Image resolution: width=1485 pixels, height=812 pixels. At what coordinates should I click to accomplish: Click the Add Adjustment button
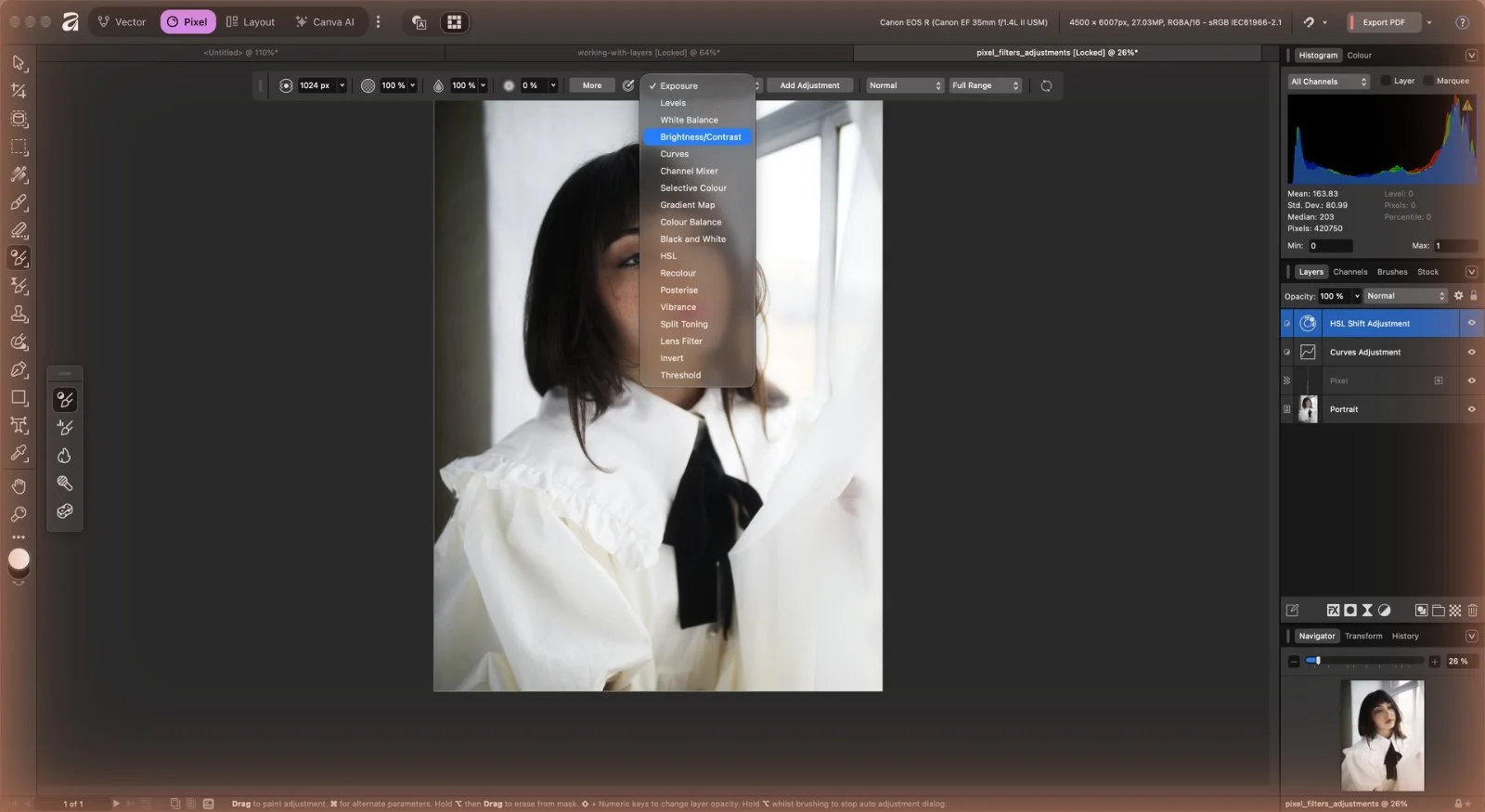[809, 85]
